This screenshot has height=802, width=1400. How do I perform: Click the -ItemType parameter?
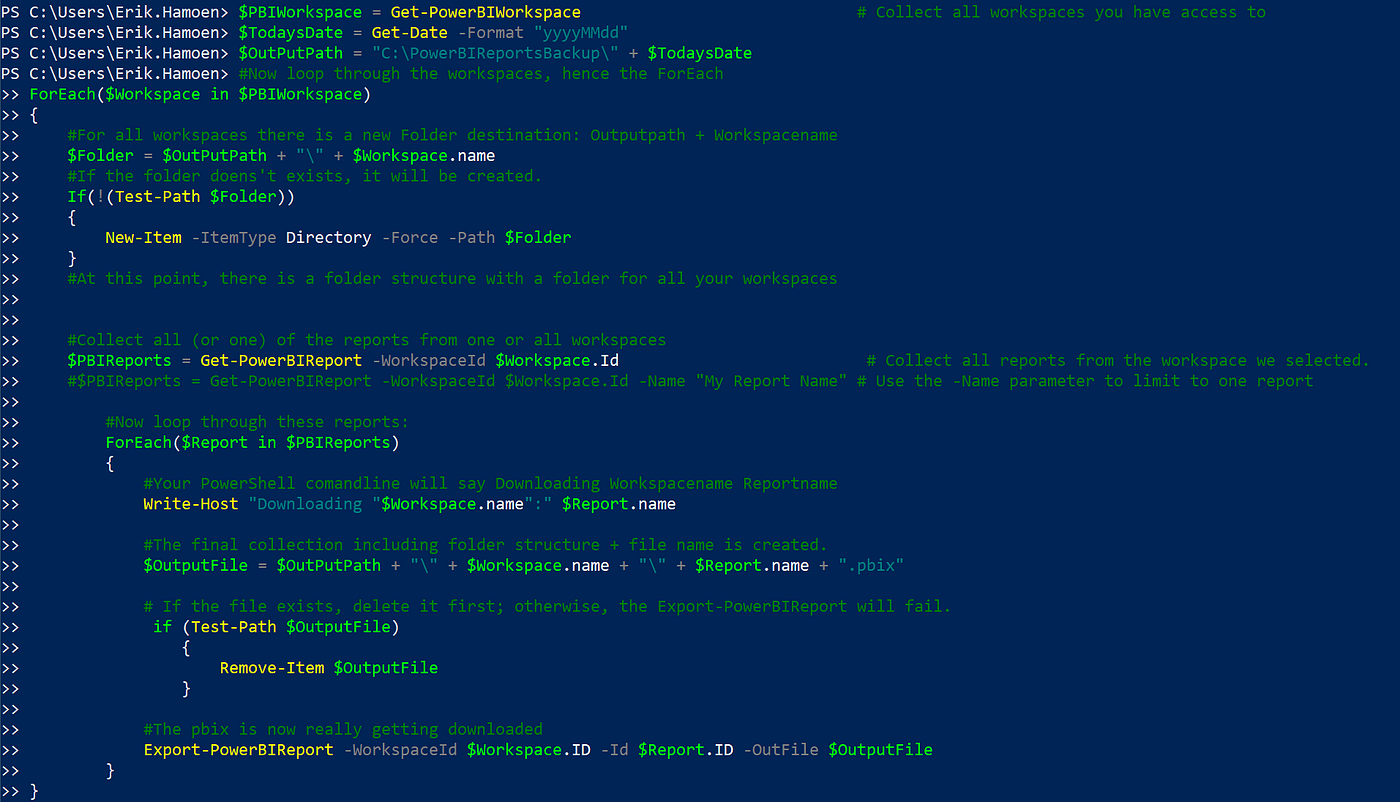(x=233, y=237)
